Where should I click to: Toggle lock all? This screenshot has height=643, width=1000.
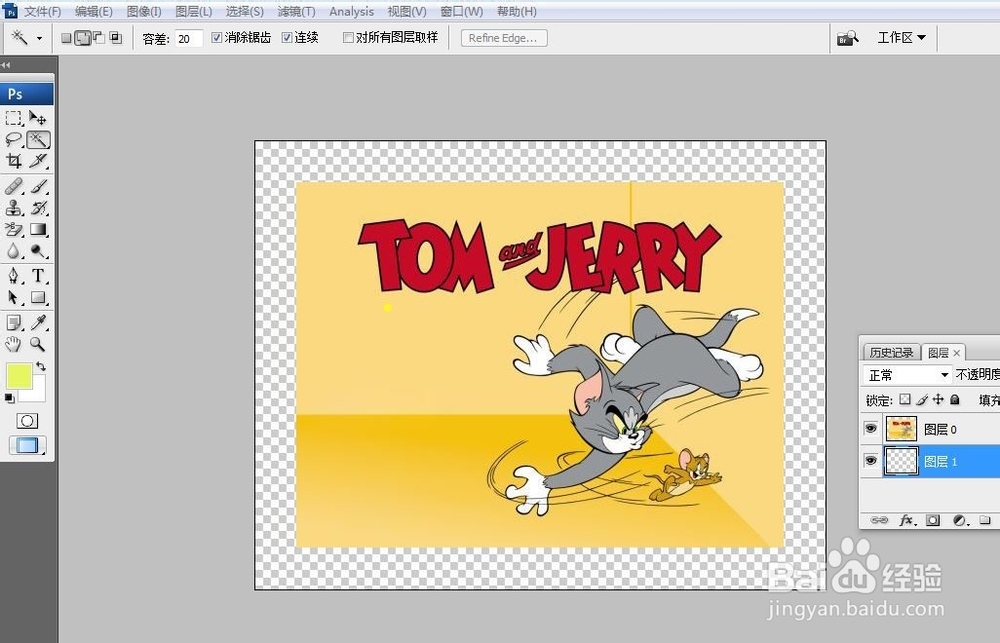pyautogui.click(x=955, y=399)
